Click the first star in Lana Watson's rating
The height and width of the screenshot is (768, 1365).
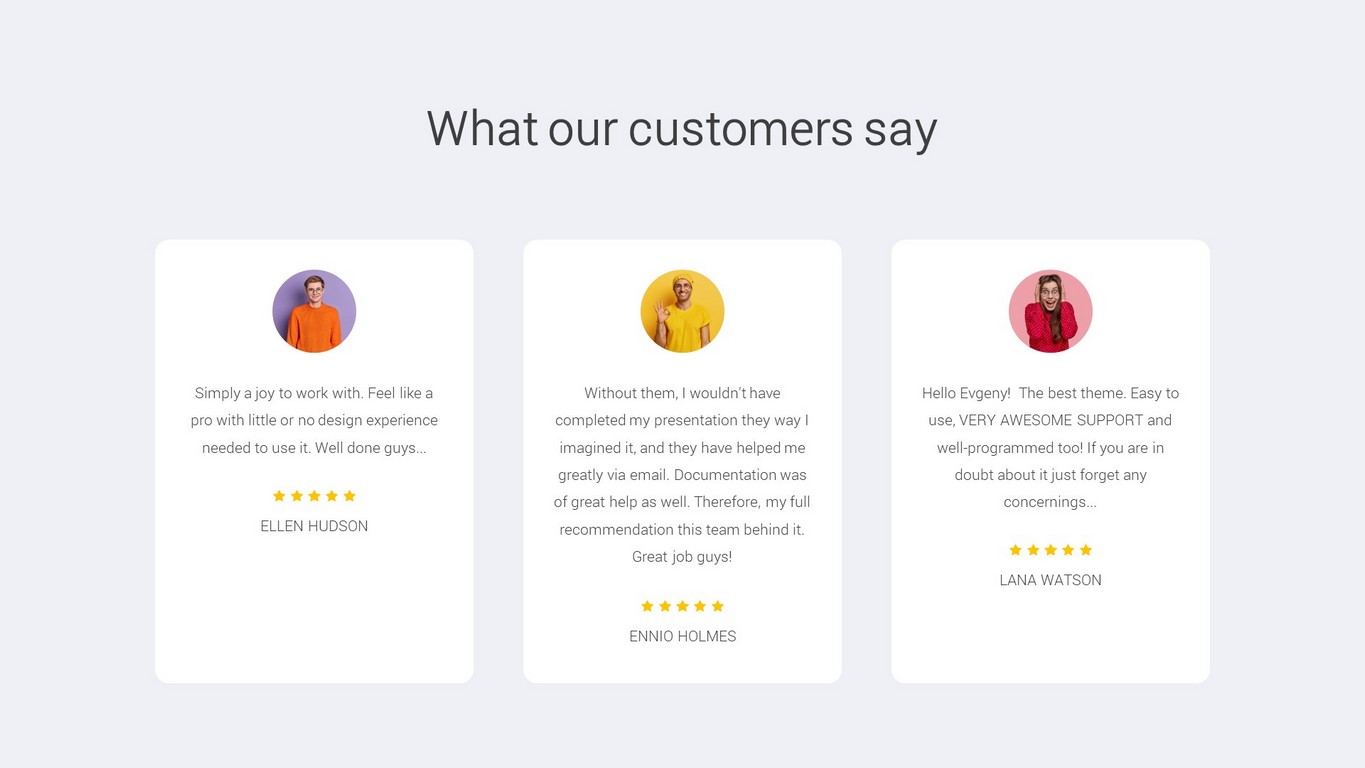(x=1015, y=550)
